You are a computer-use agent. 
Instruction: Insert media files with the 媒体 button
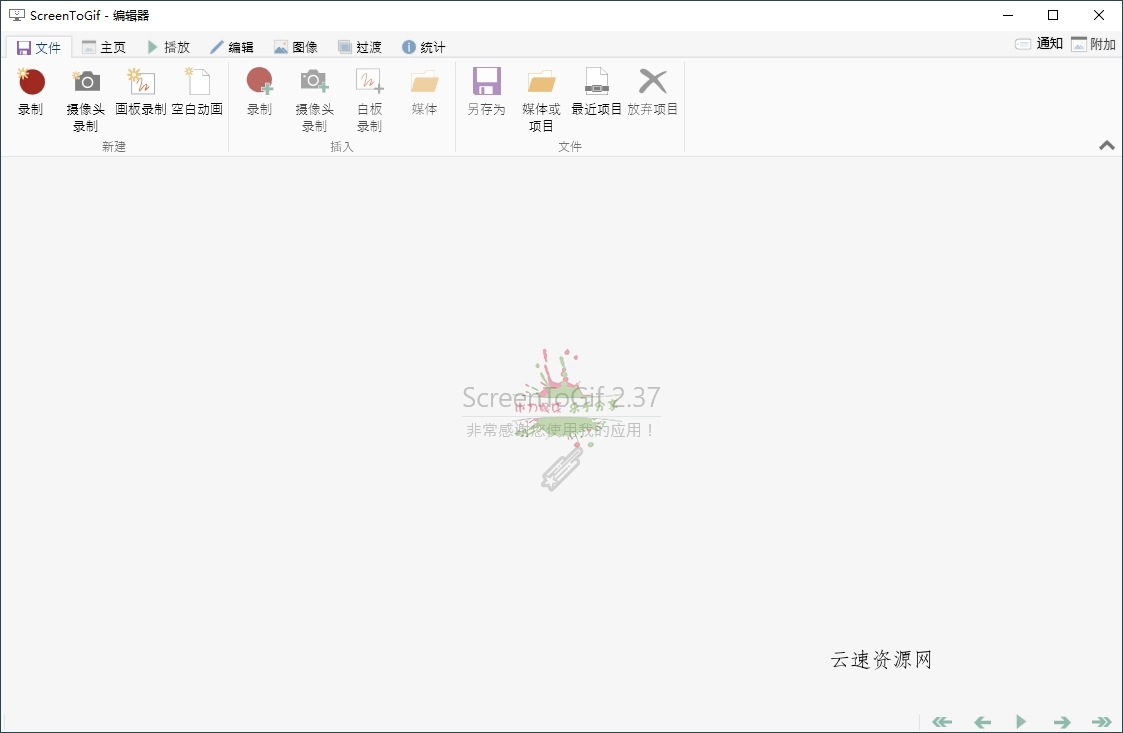423,95
